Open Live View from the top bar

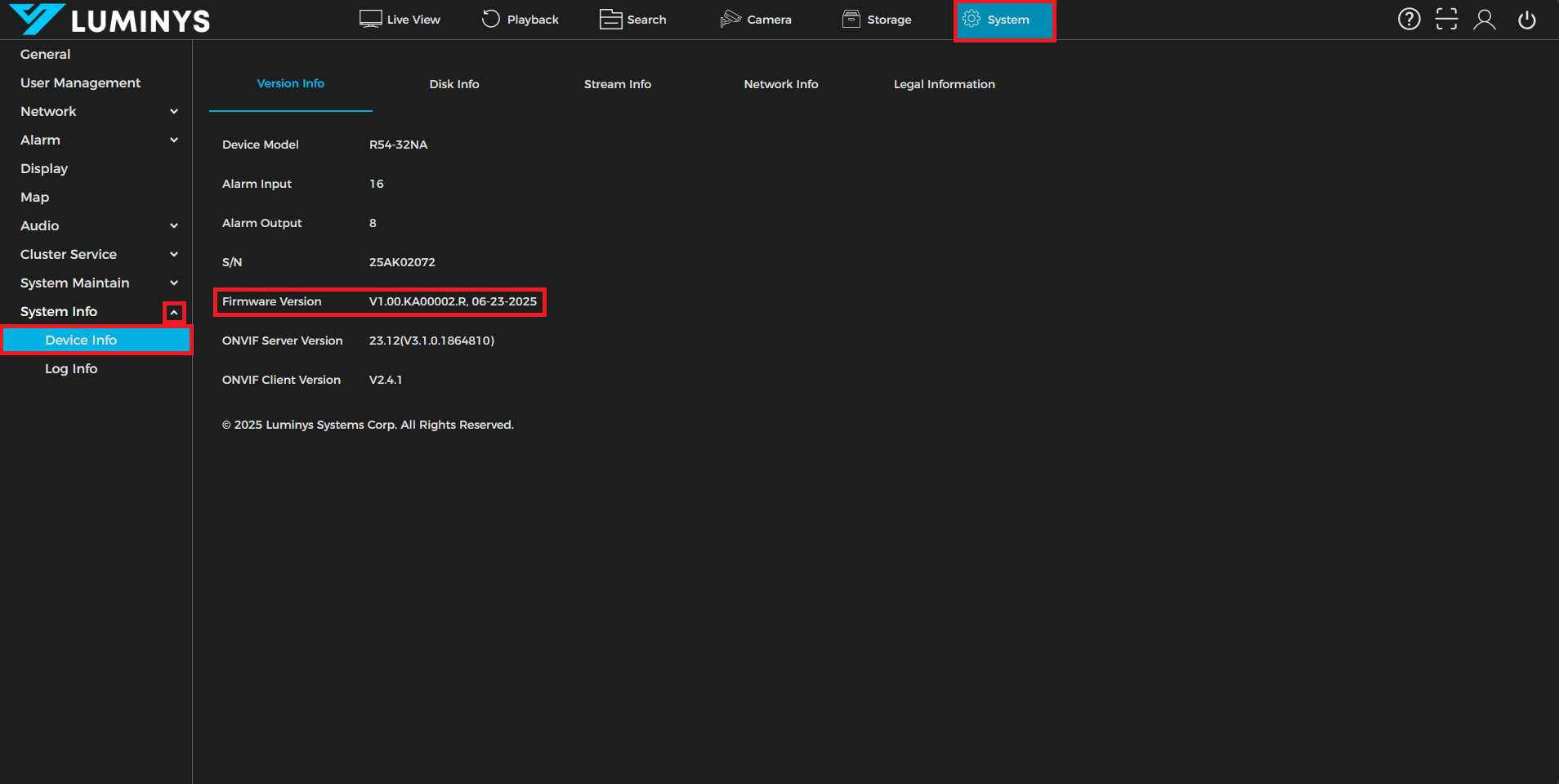tap(400, 20)
